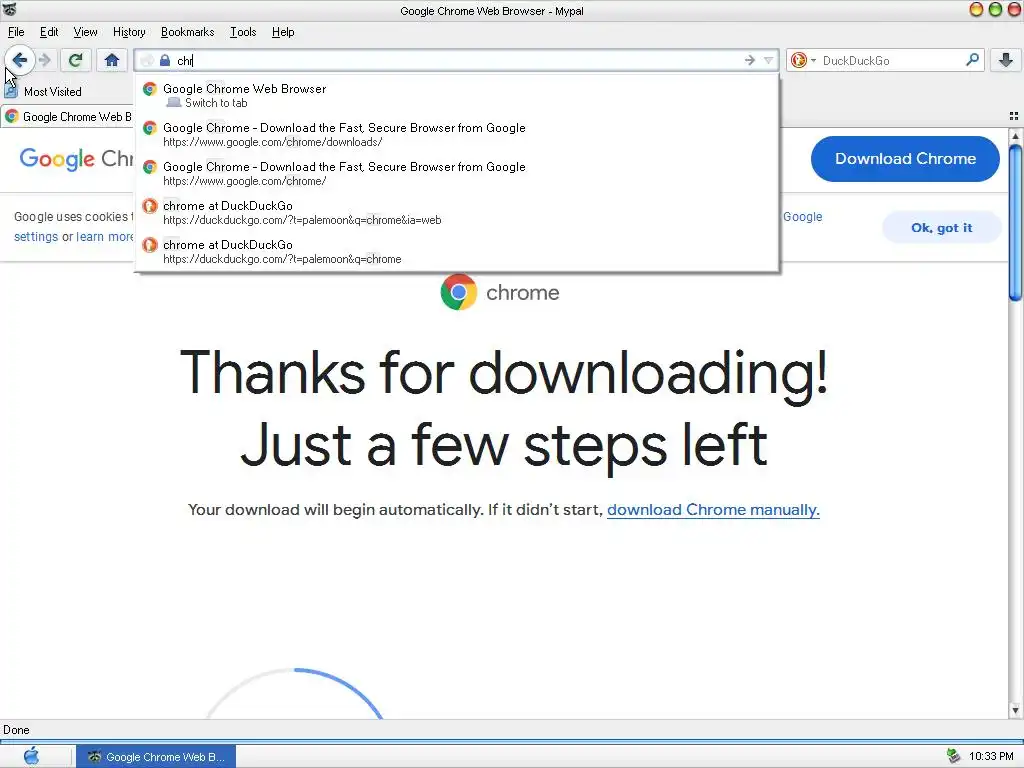Click the scrollbar up arrow
Viewport: 1024px width, 768px height.
[1015, 136]
